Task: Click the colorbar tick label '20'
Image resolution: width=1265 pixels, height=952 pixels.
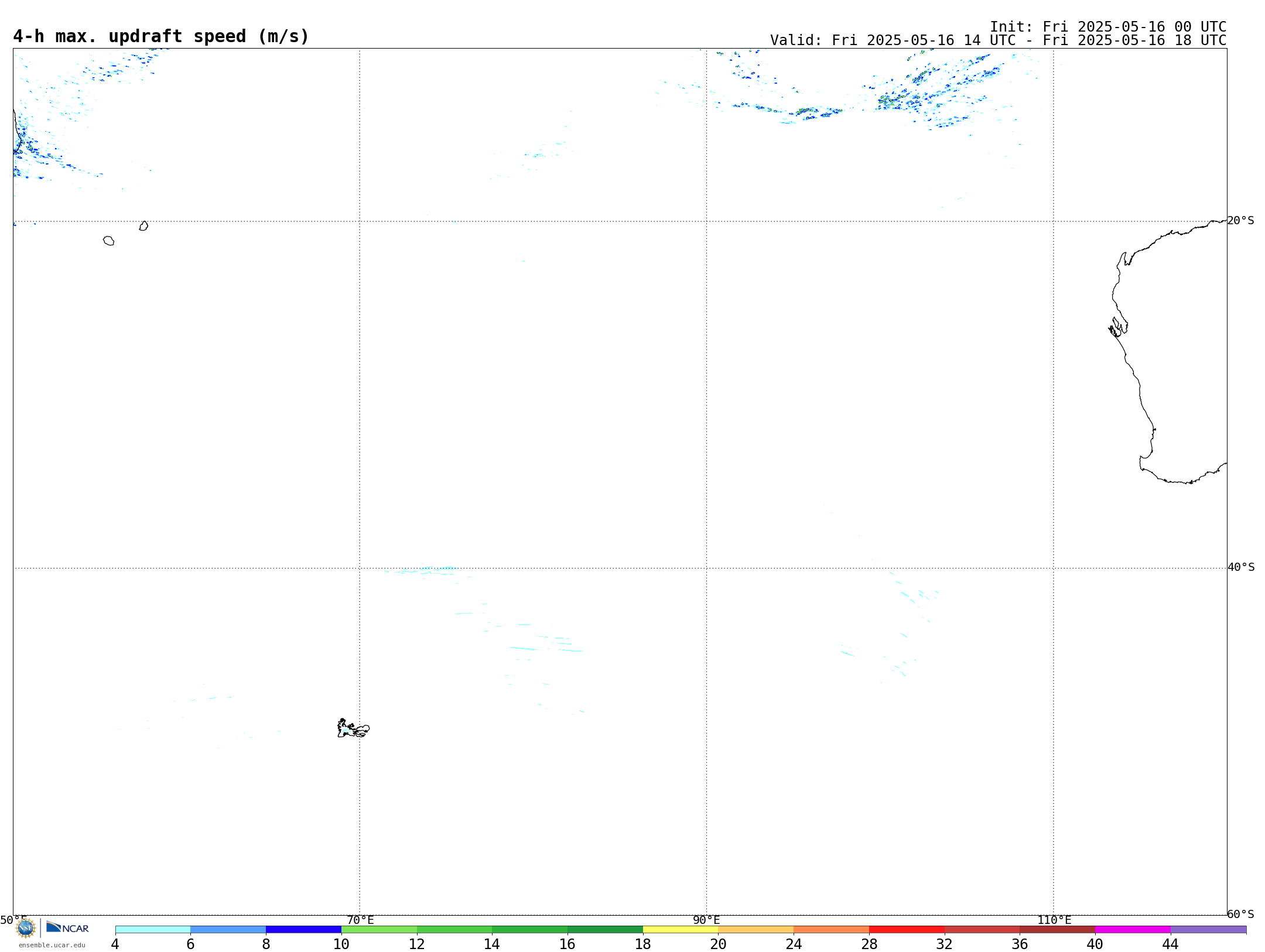Action: (719, 944)
